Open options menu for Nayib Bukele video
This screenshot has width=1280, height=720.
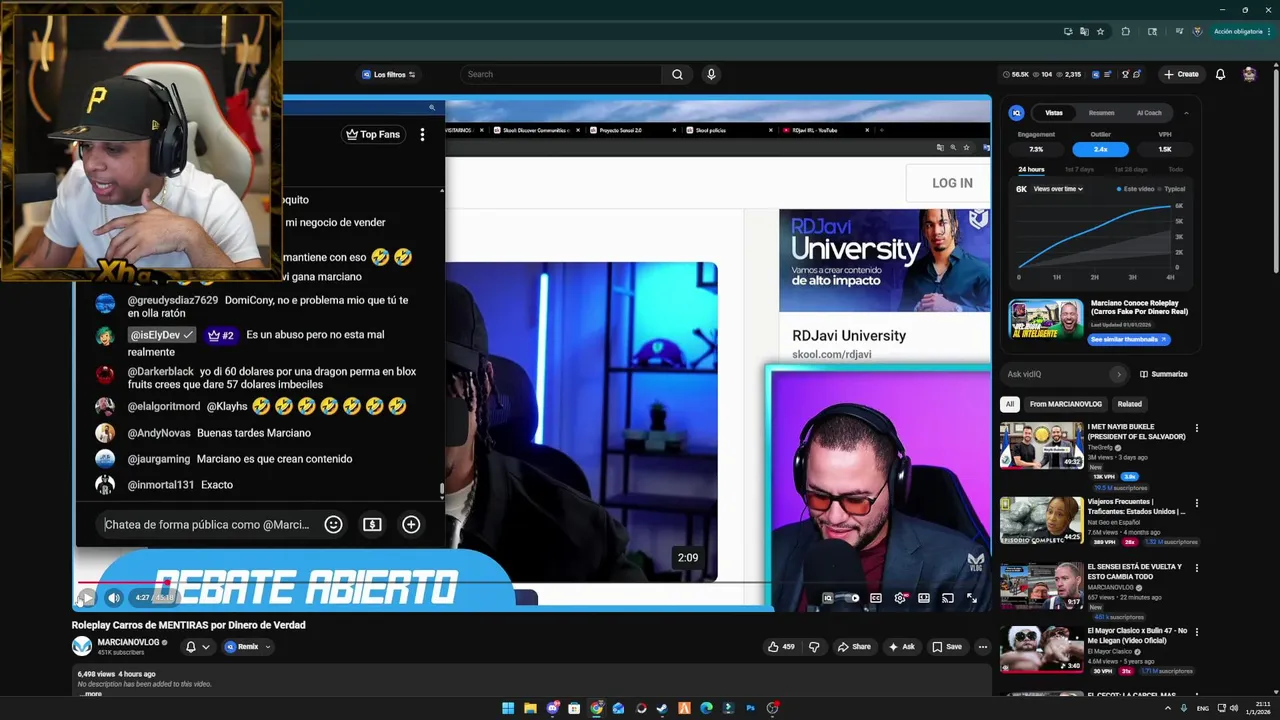1196,429
